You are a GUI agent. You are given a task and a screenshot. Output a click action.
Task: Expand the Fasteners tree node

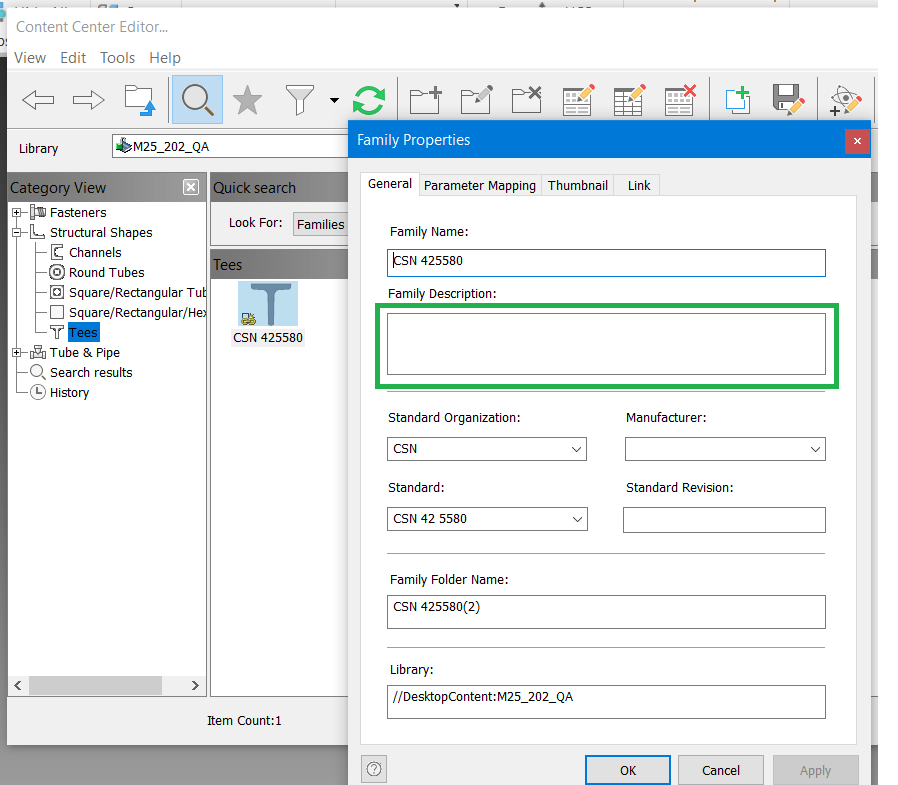point(15,212)
